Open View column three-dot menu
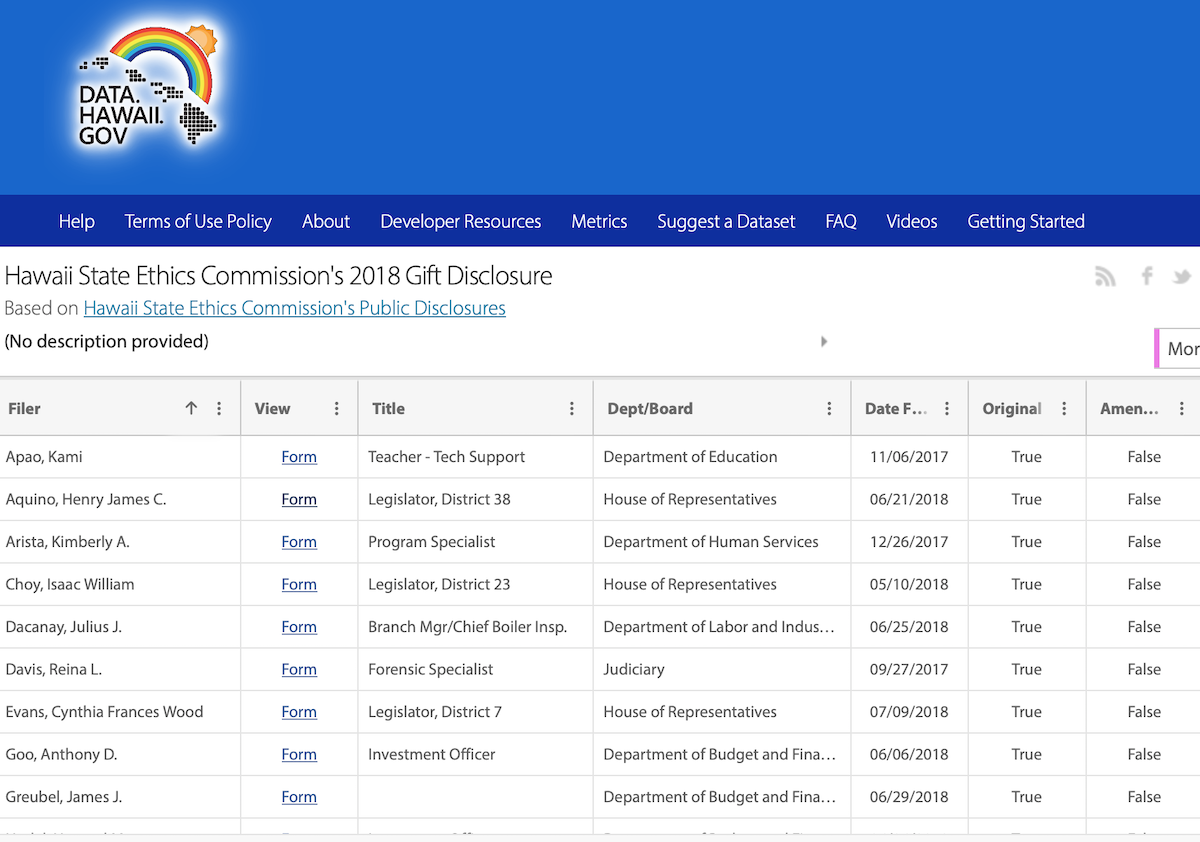The width and height of the screenshot is (1200, 842). (337, 408)
